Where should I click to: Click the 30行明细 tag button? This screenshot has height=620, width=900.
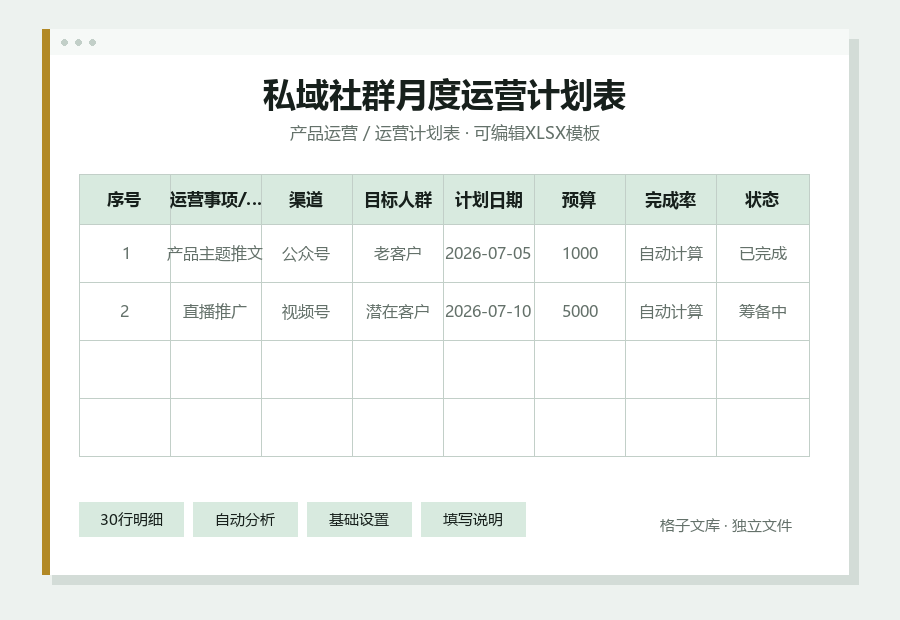tap(131, 520)
